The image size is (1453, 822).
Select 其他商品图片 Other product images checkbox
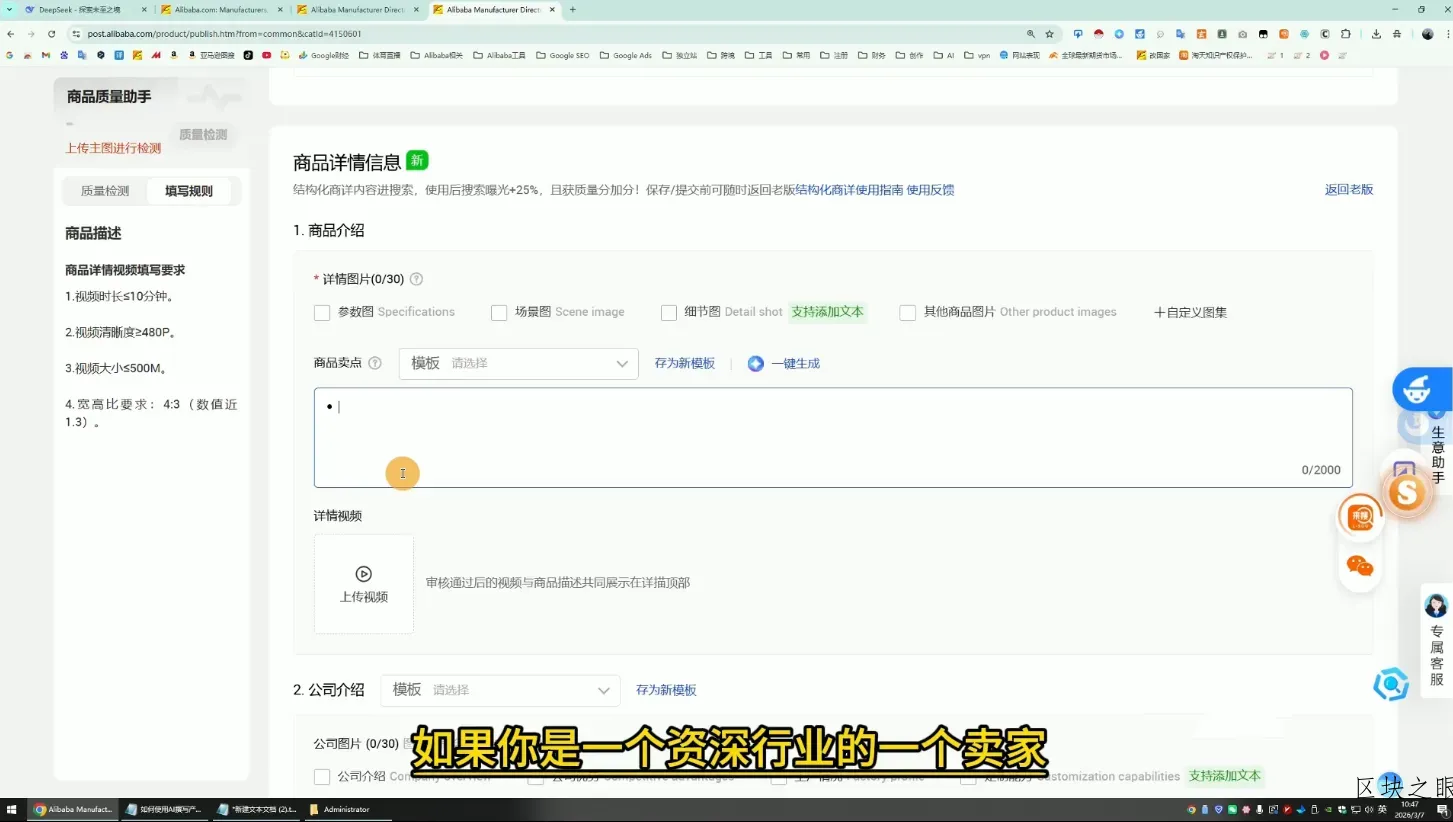click(x=907, y=313)
